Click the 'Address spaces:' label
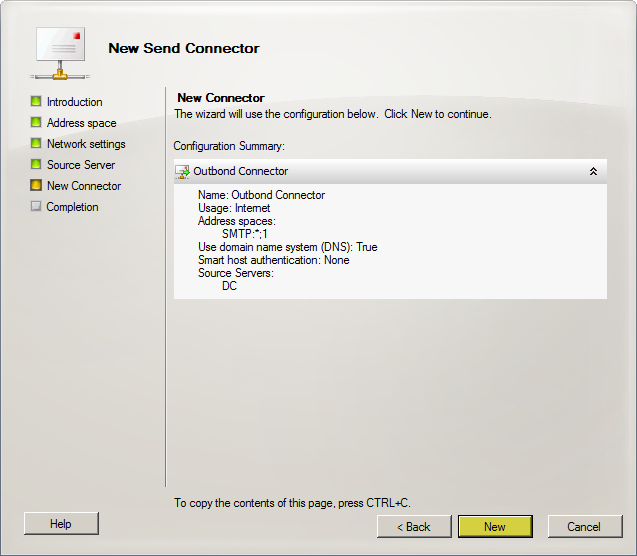637x556 pixels. tap(236, 221)
